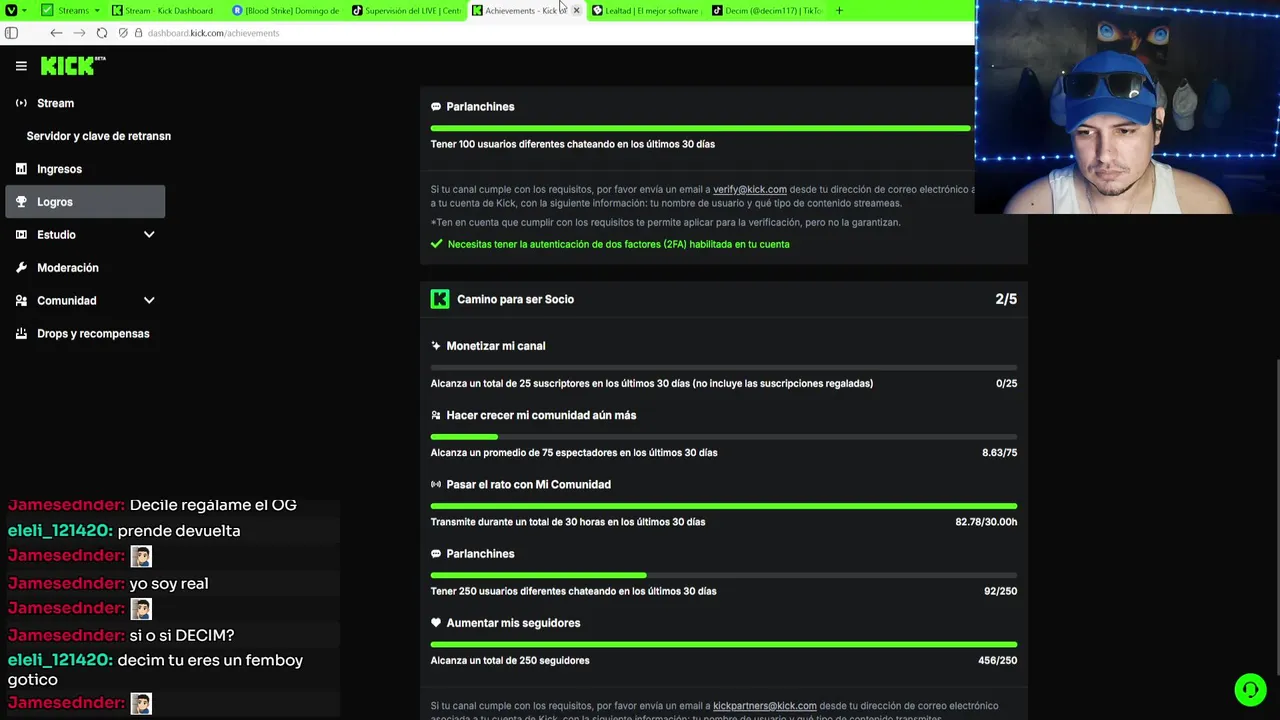This screenshot has width=1280, height=720.
Task: Click the 2/5 Socio progress counter
Action: click(x=1006, y=299)
